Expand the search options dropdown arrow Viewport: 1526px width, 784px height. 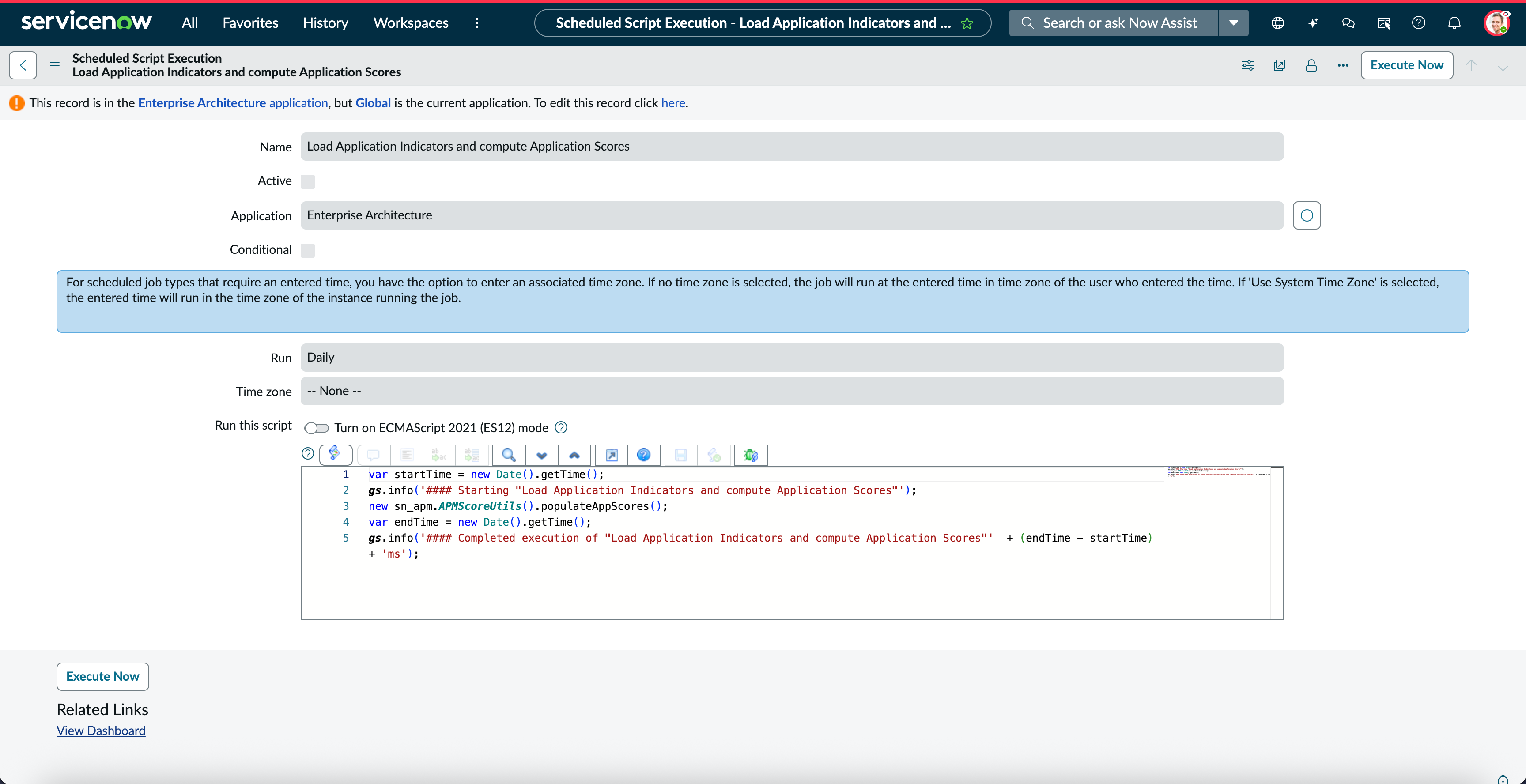[1233, 23]
